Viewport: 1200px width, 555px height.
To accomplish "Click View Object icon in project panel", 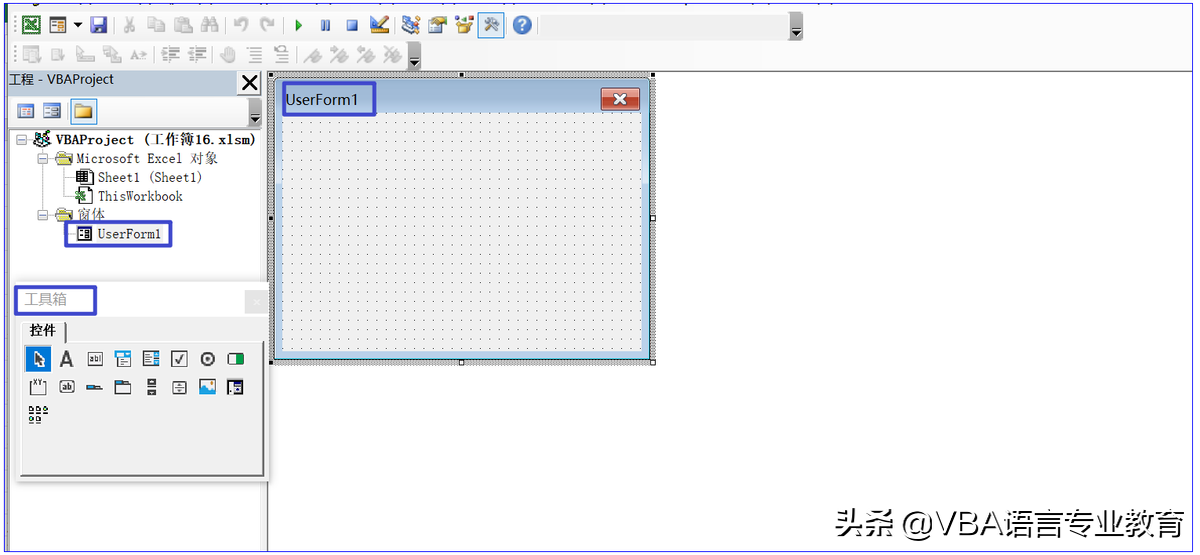I will pyautogui.click(x=52, y=111).
